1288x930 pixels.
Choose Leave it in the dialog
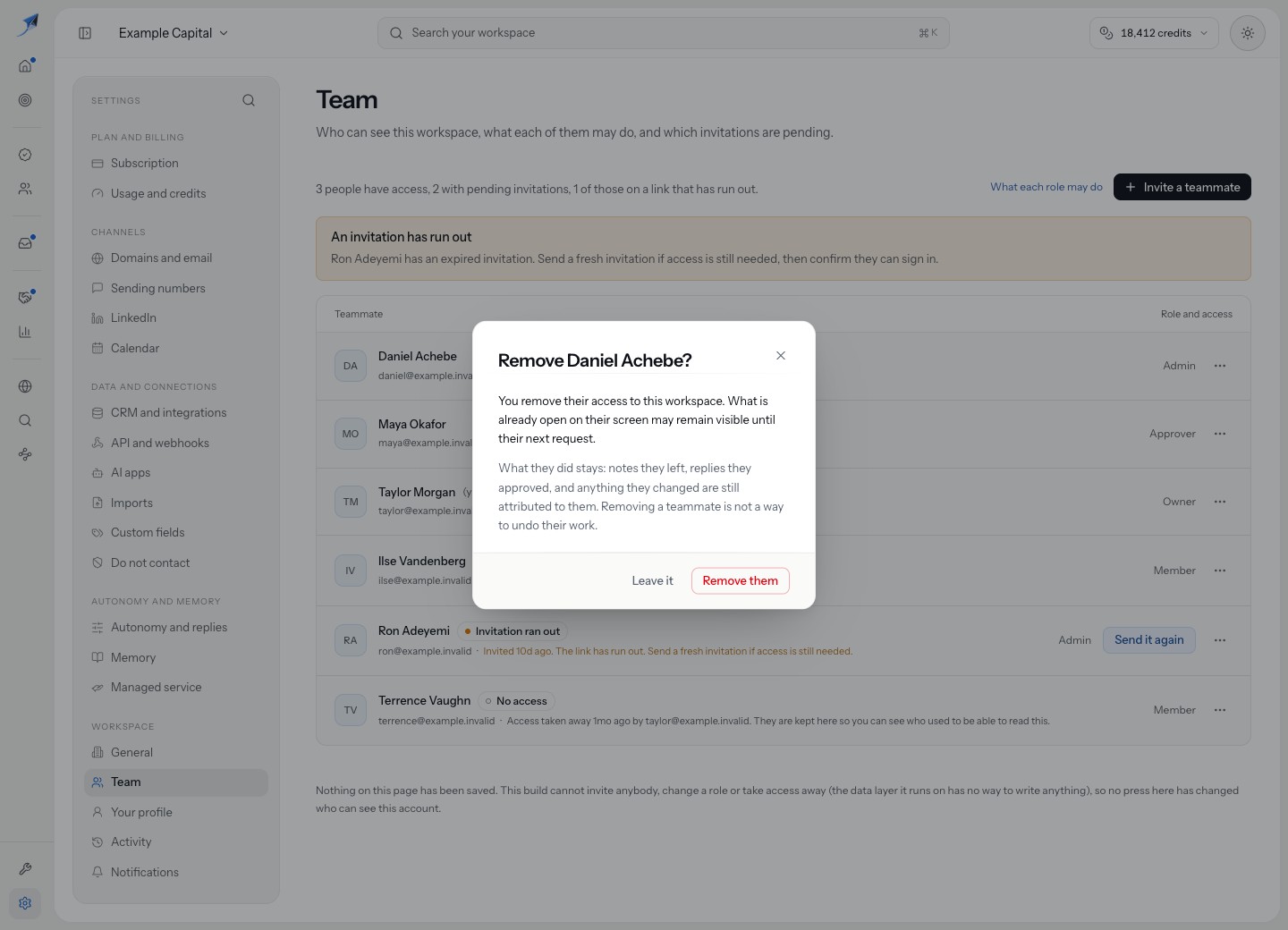pyautogui.click(x=652, y=580)
